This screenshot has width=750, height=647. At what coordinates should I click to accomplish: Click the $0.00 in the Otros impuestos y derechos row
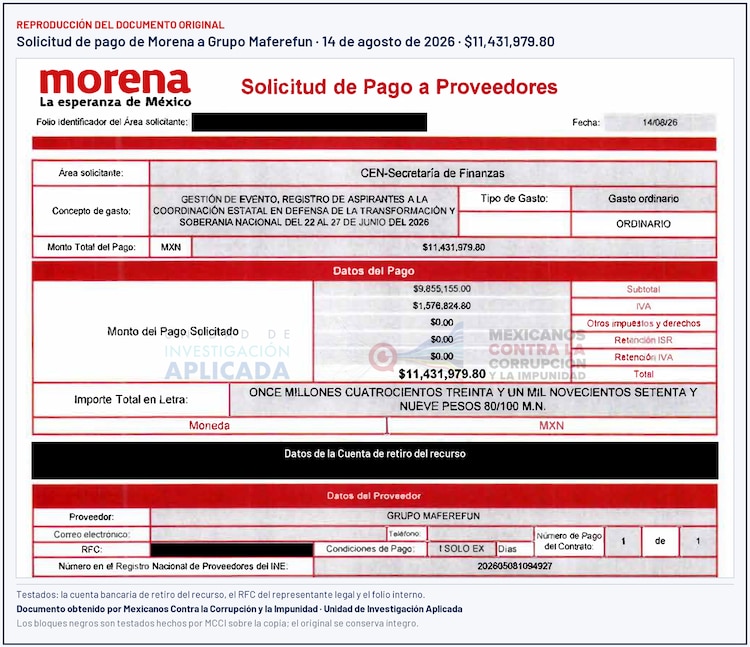coord(442,322)
